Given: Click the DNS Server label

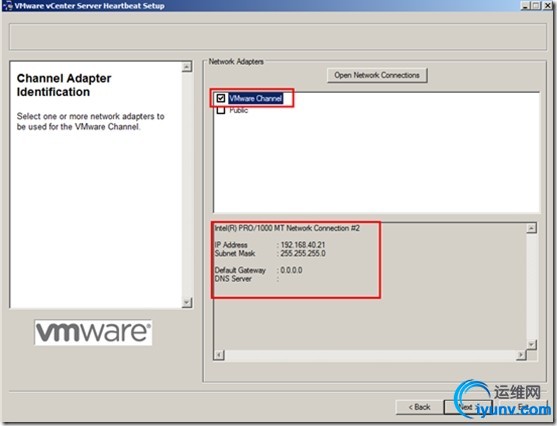Looking at the screenshot, I should tap(233, 279).
